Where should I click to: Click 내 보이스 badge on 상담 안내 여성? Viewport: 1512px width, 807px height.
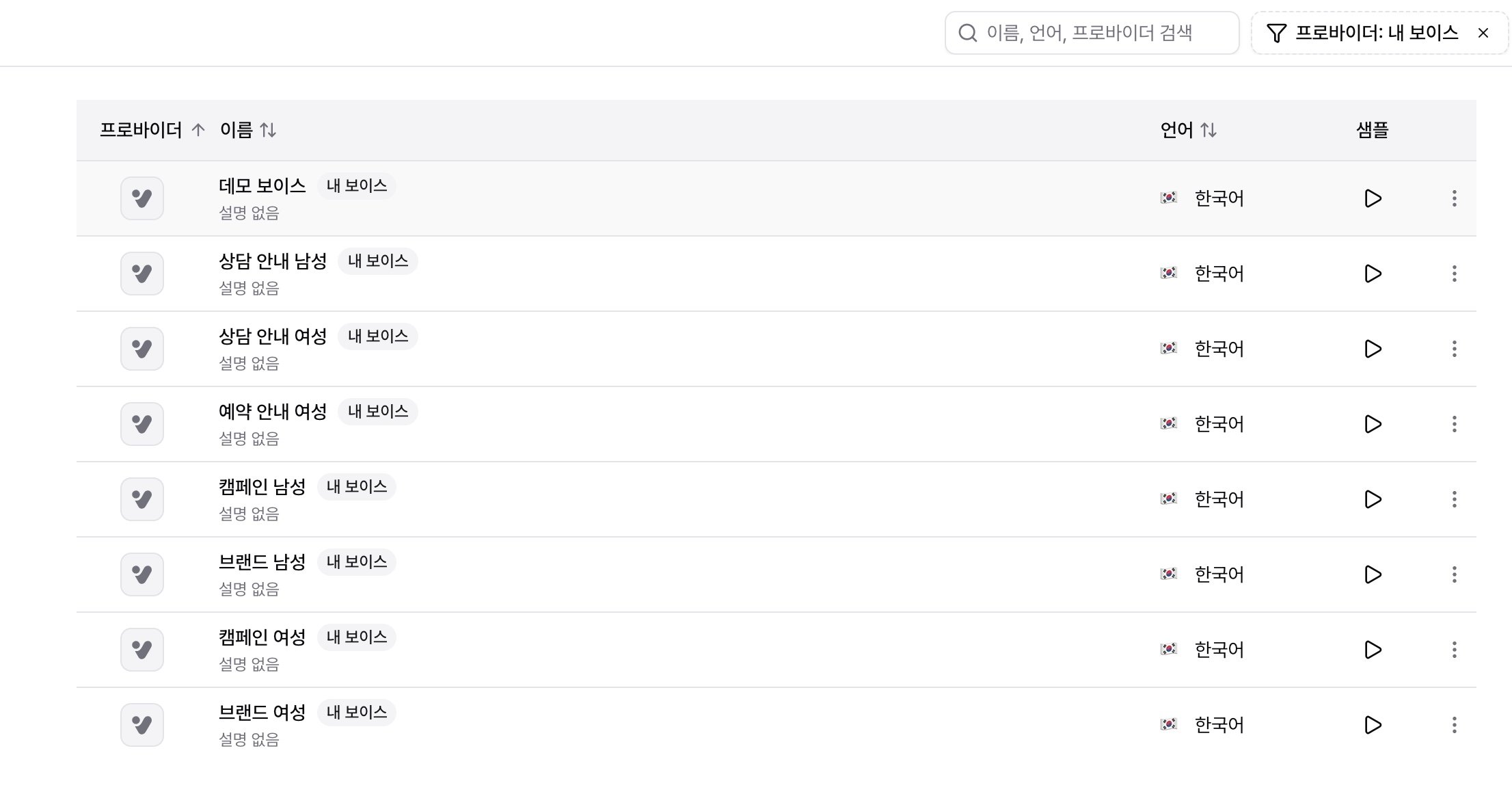(x=378, y=336)
